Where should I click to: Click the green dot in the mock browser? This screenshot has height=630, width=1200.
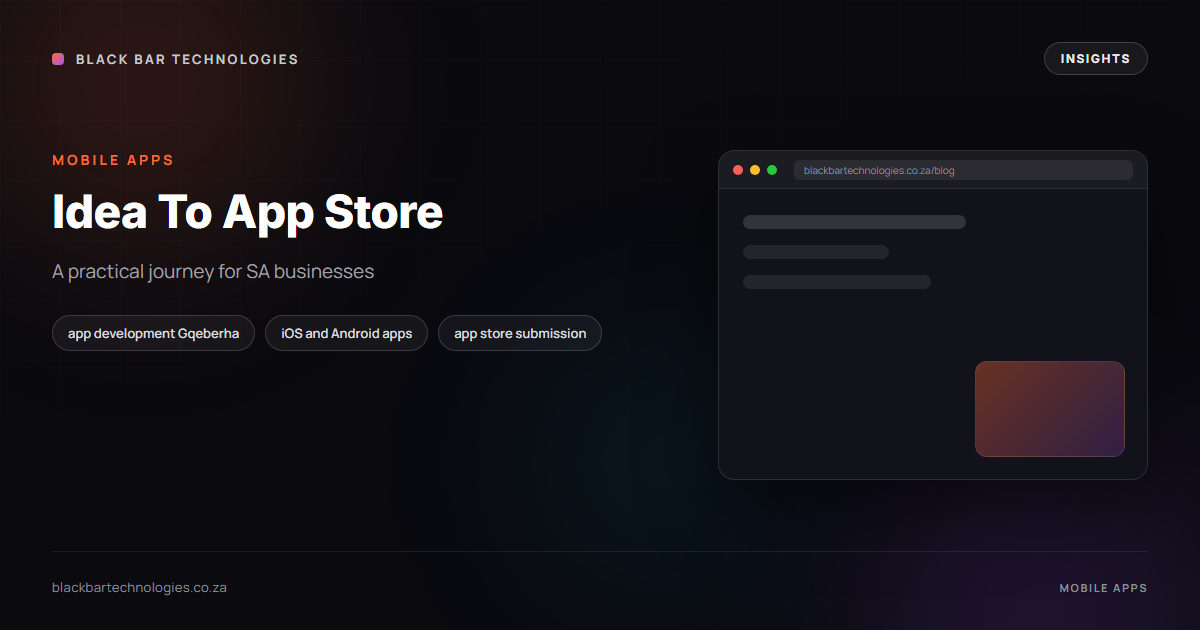tap(772, 170)
